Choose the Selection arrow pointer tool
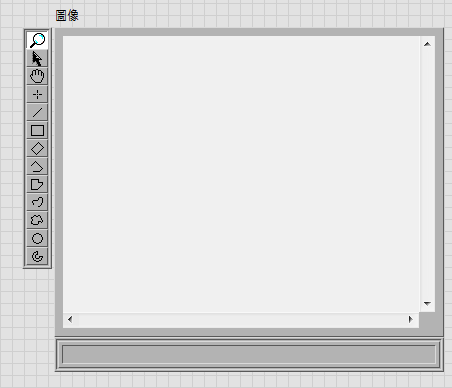 point(37,58)
